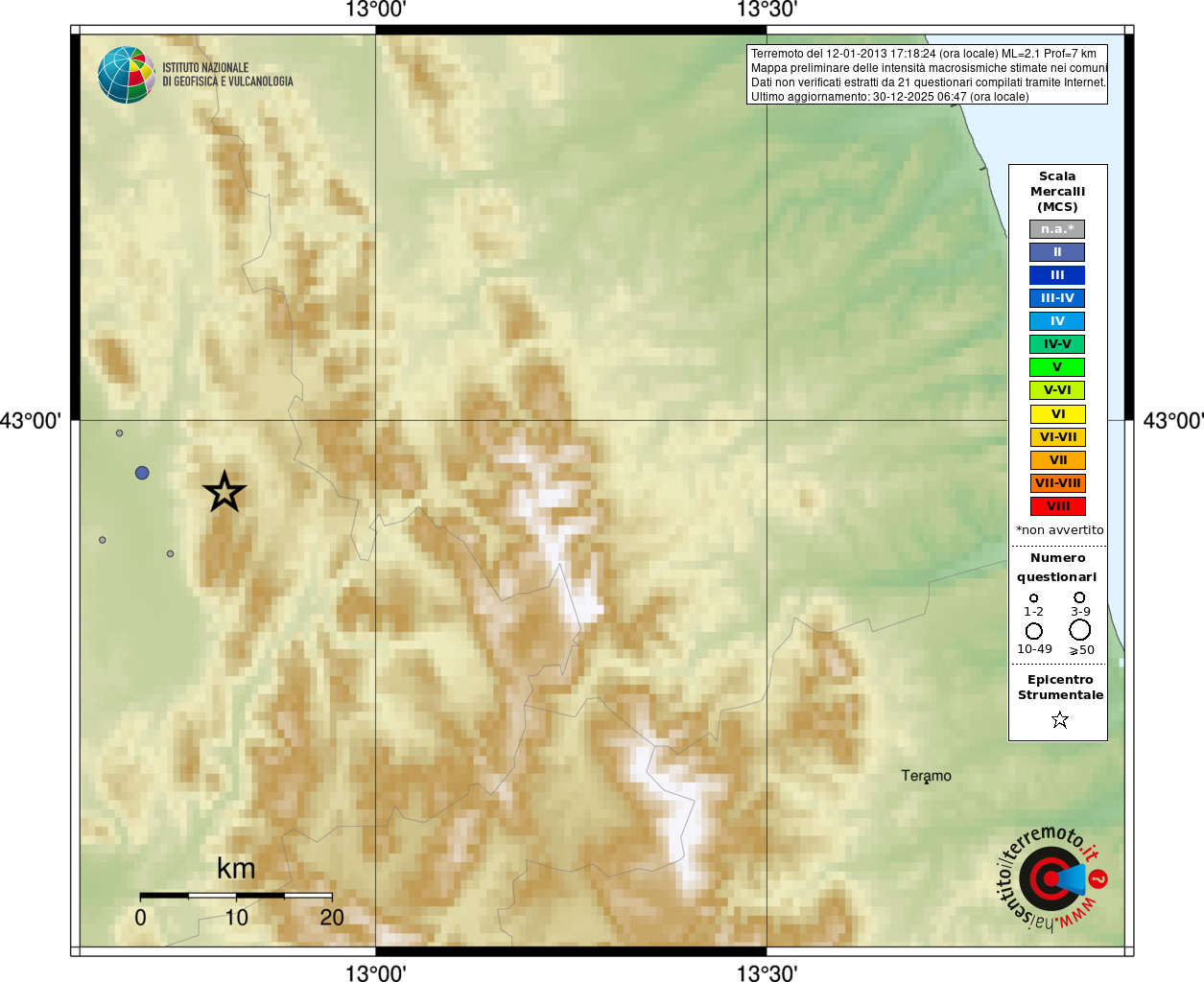
Task: Click the legend 3-9 questionnaires circle
Action: pyautogui.click(x=1079, y=597)
